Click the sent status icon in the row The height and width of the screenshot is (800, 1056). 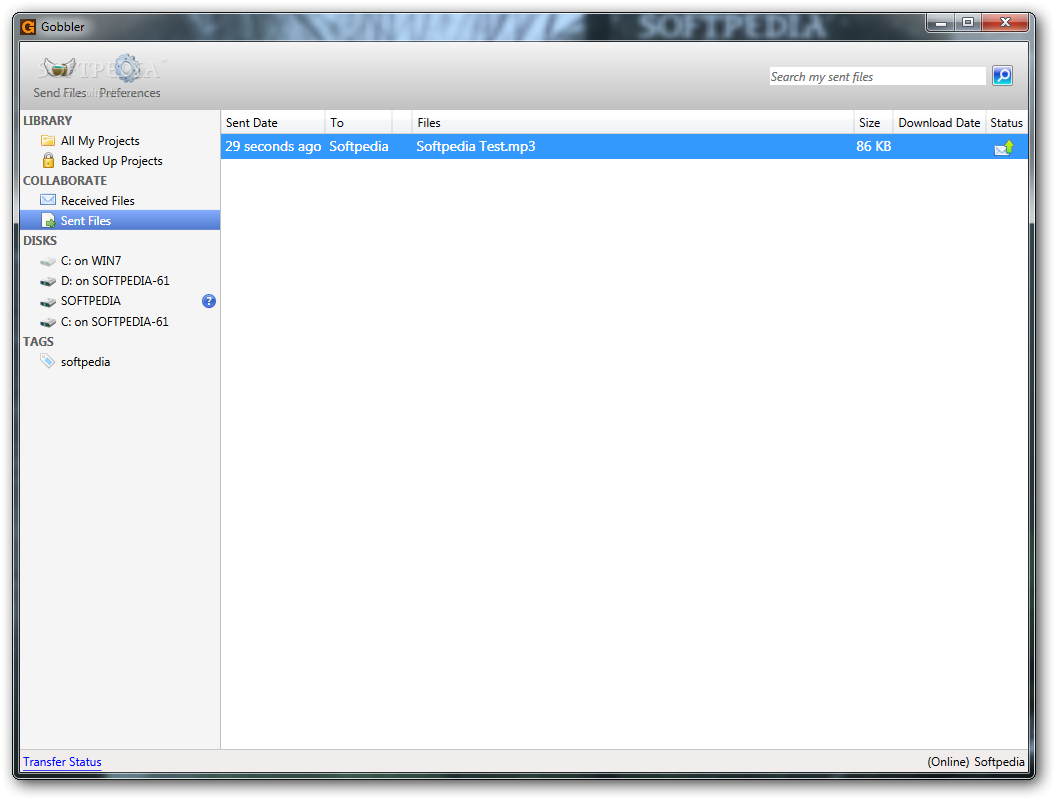(1004, 147)
